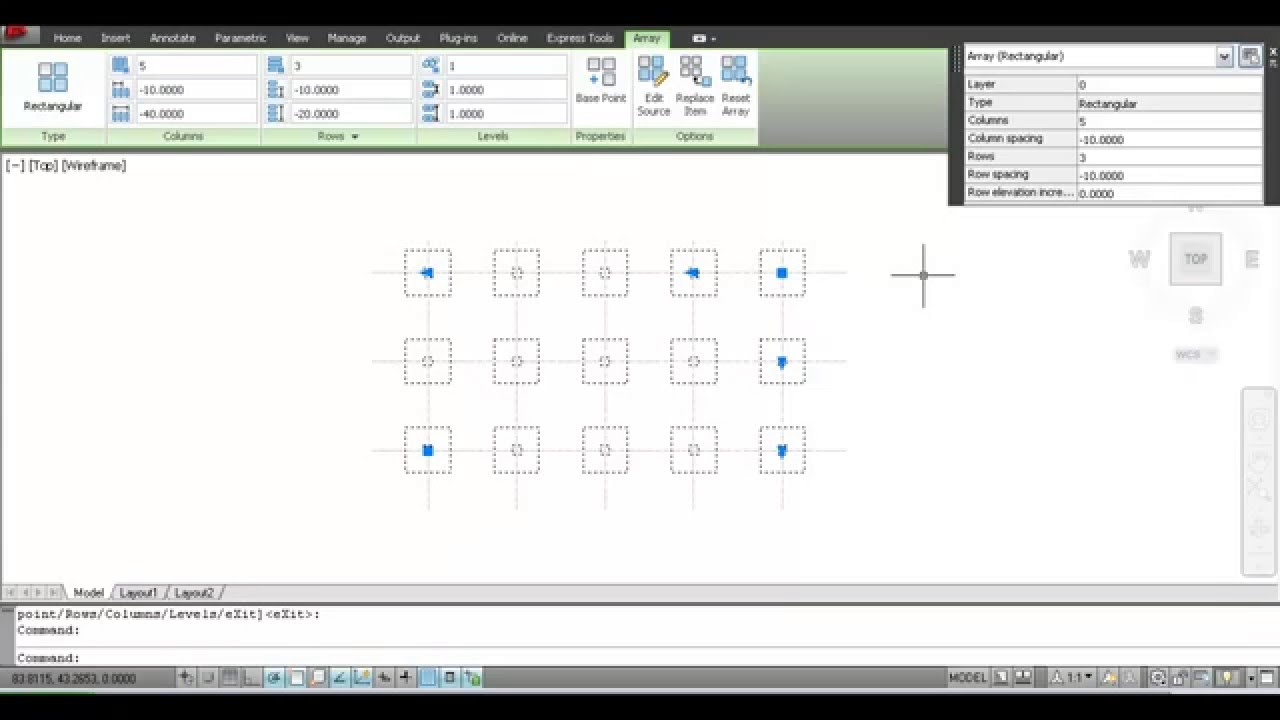The width and height of the screenshot is (1280, 720).
Task: Open the [Wireframe] visual style control
Action: pos(94,166)
